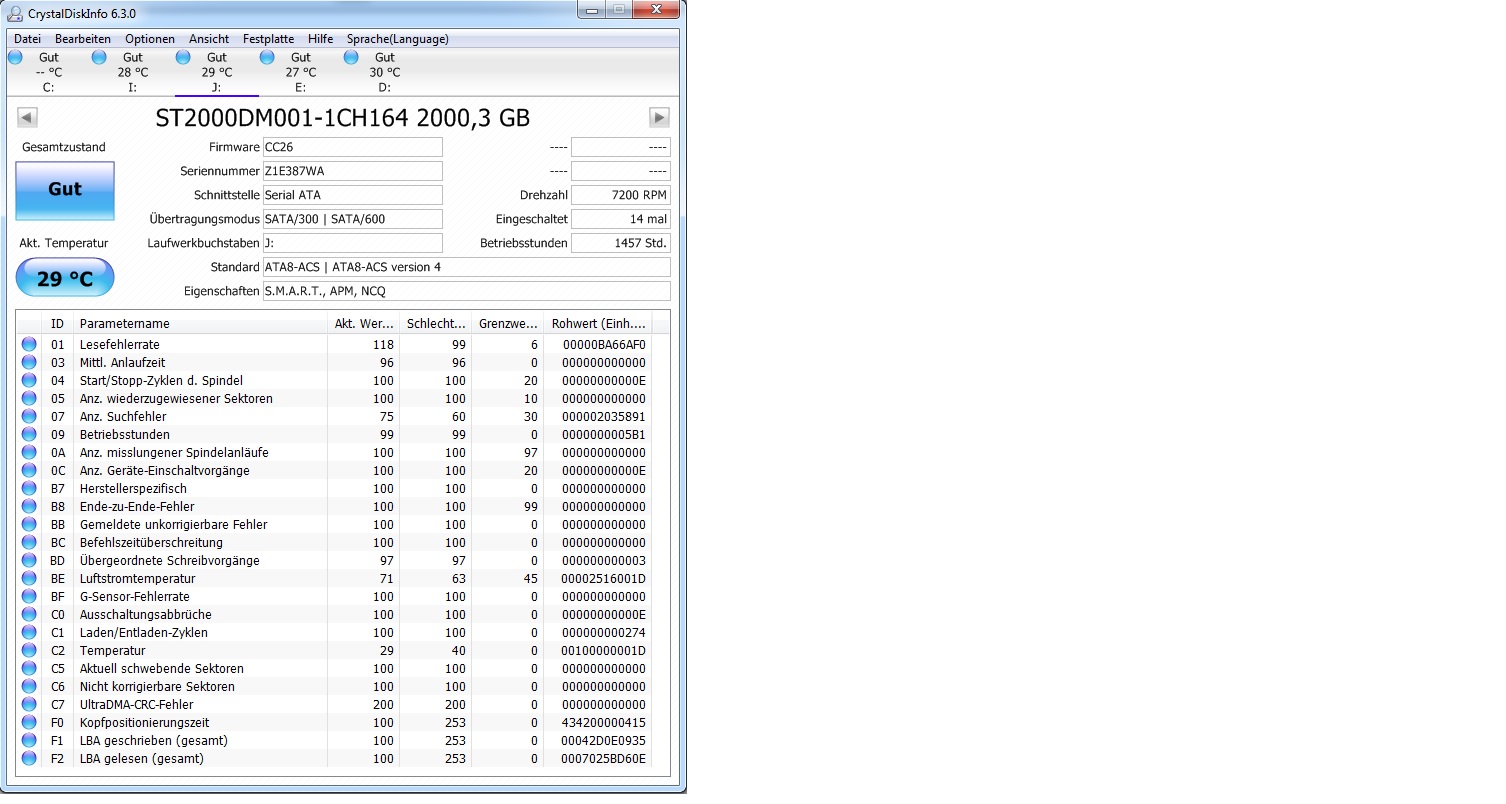
Task: Select the Start/Stopp-Zyklen d. Spindel row
Action: (335, 380)
